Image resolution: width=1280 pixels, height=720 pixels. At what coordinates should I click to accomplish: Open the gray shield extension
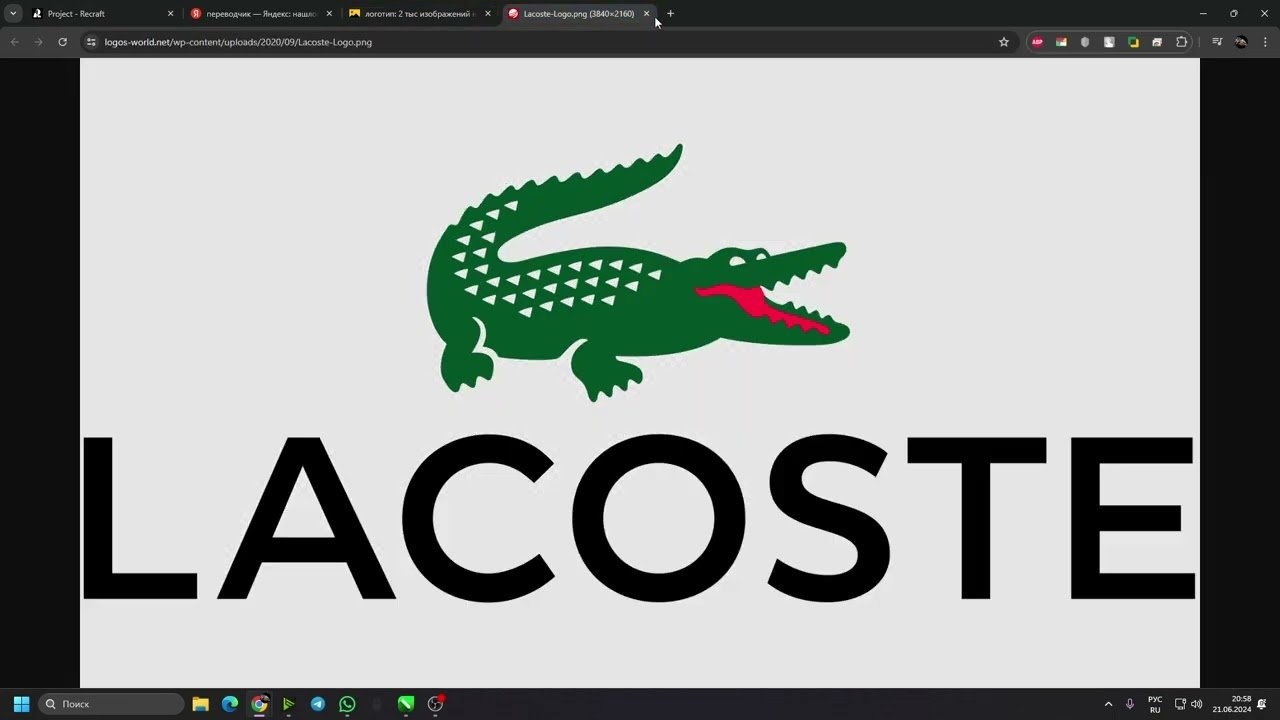click(1085, 42)
